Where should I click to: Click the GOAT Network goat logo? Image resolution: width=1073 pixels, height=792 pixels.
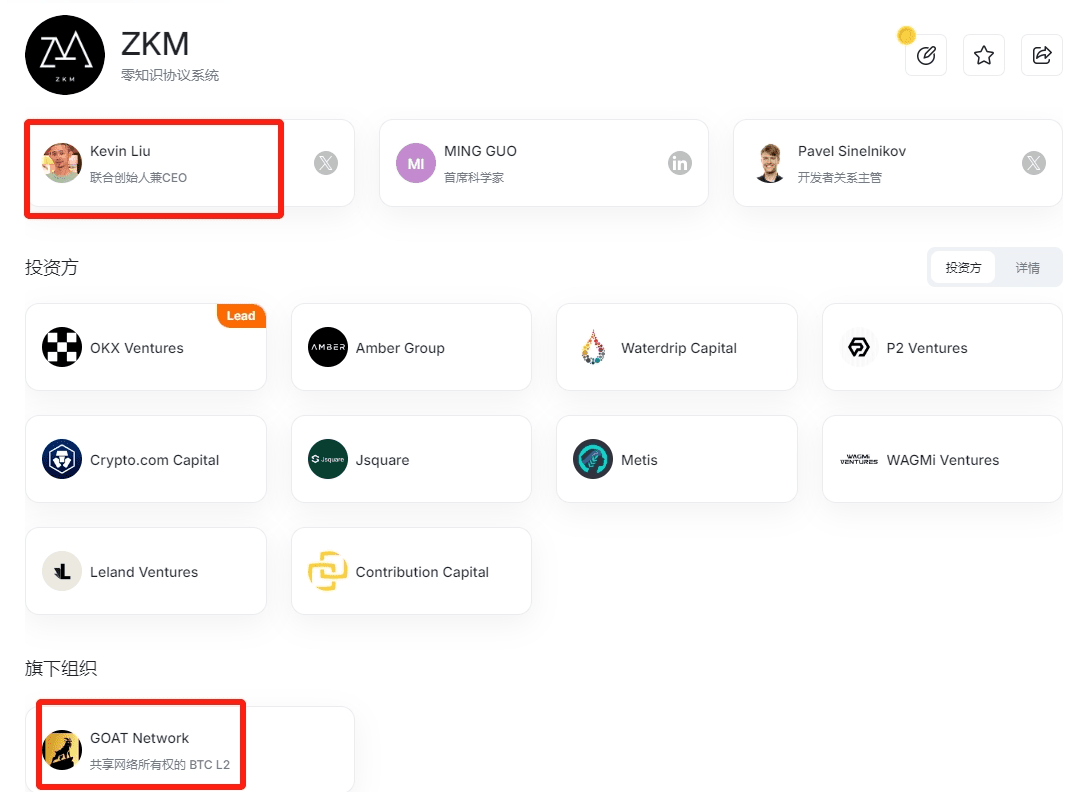pyautogui.click(x=62, y=750)
